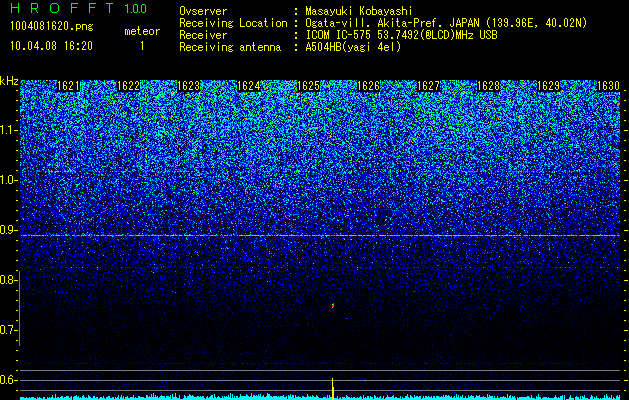Viewport: 629px width, 400px height.
Task: Click the meteor count label
Action: [142, 31]
